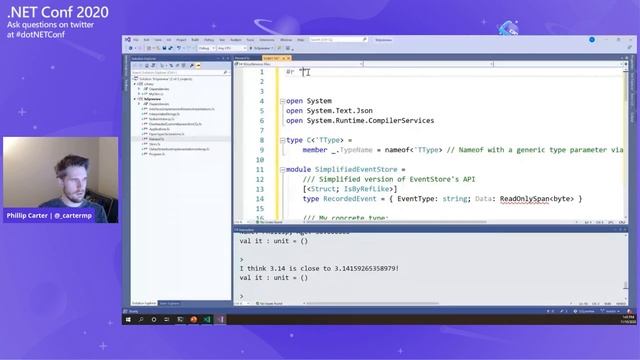Open the Any CPU platform dropdown
The image size is (640, 360).
(231, 48)
